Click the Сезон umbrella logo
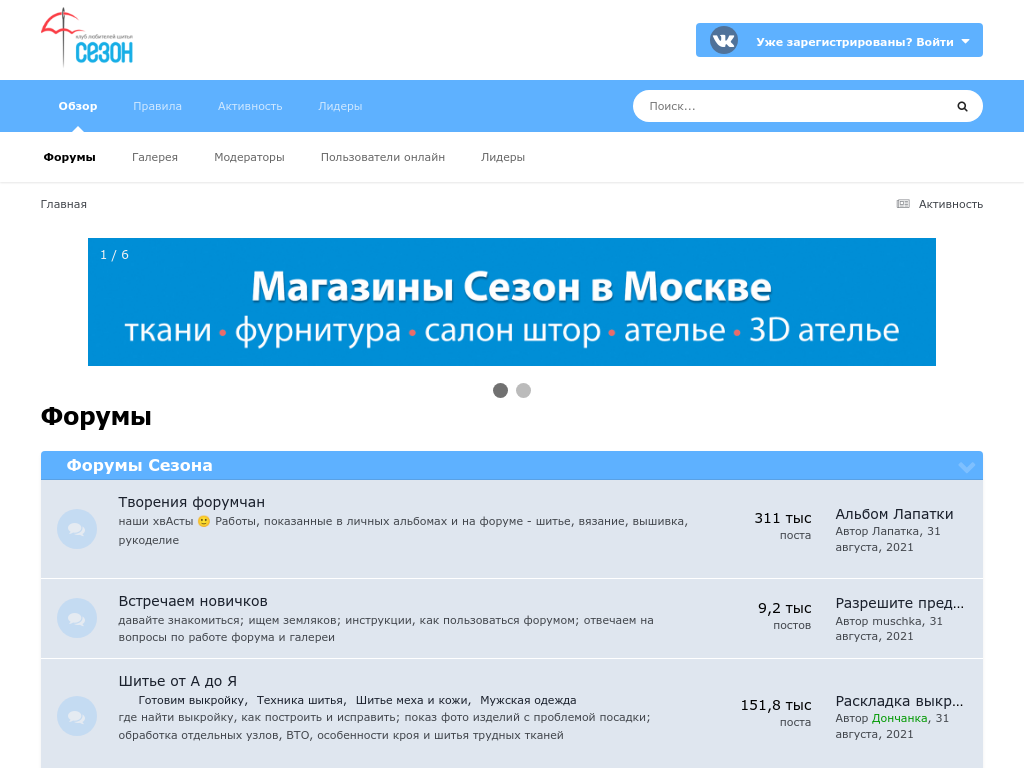Viewport: 1024px width, 768px height. (88, 38)
